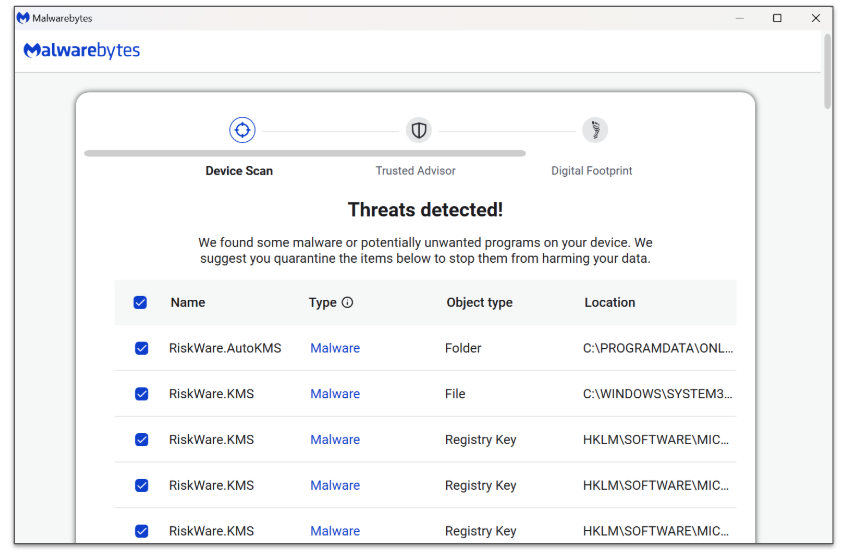Click the Device Scan crosshair step icon
Image resolution: width=850 pixels, height=552 pixels.
tap(242, 130)
